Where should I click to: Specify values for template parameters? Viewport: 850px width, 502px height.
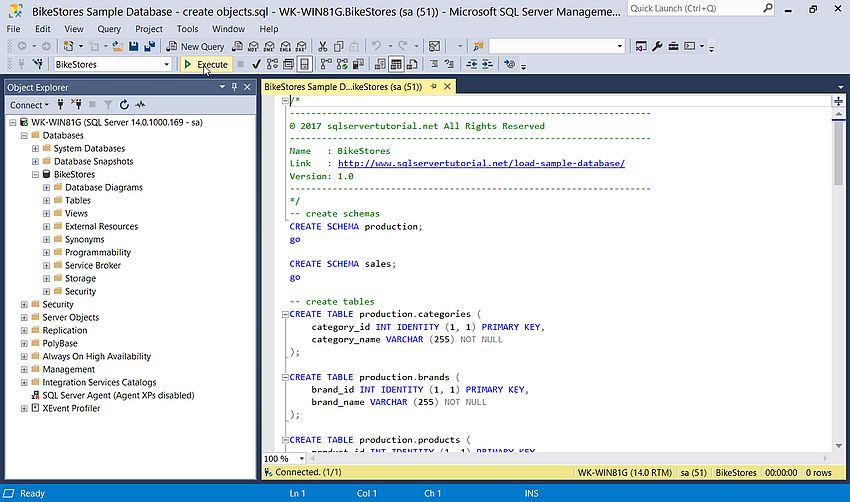[510, 65]
